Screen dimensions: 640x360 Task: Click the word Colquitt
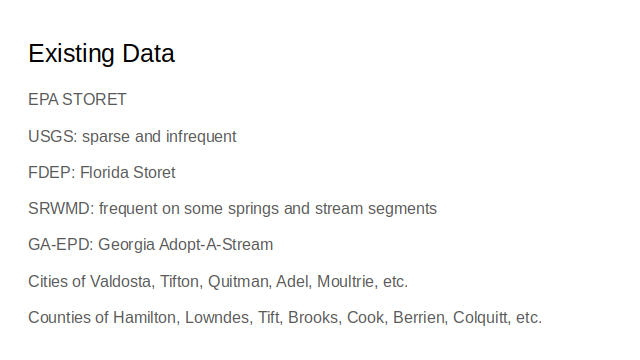click(482, 318)
